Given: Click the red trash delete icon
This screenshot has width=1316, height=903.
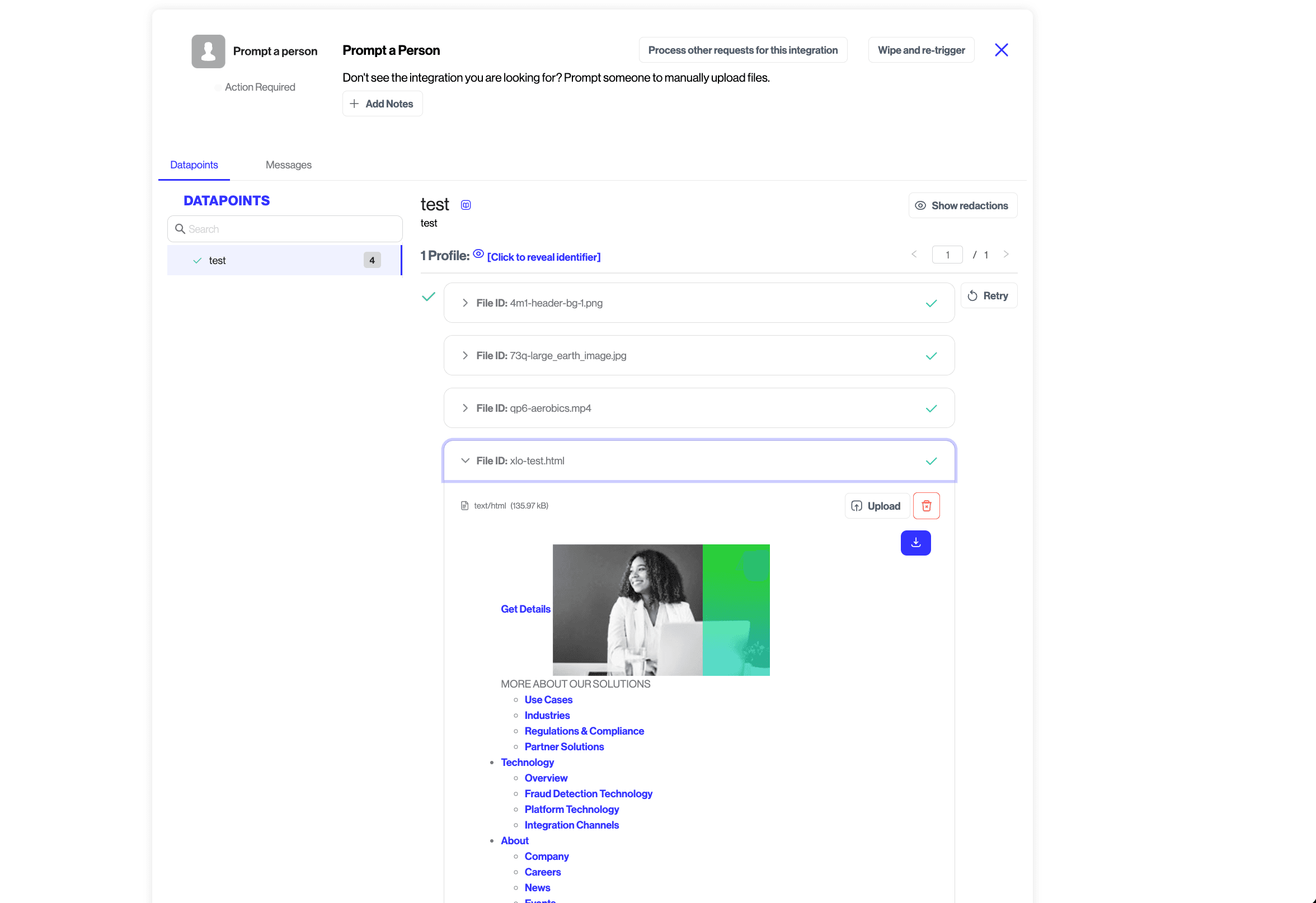Looking at the screenshot, I should click(x=926, y=506).
